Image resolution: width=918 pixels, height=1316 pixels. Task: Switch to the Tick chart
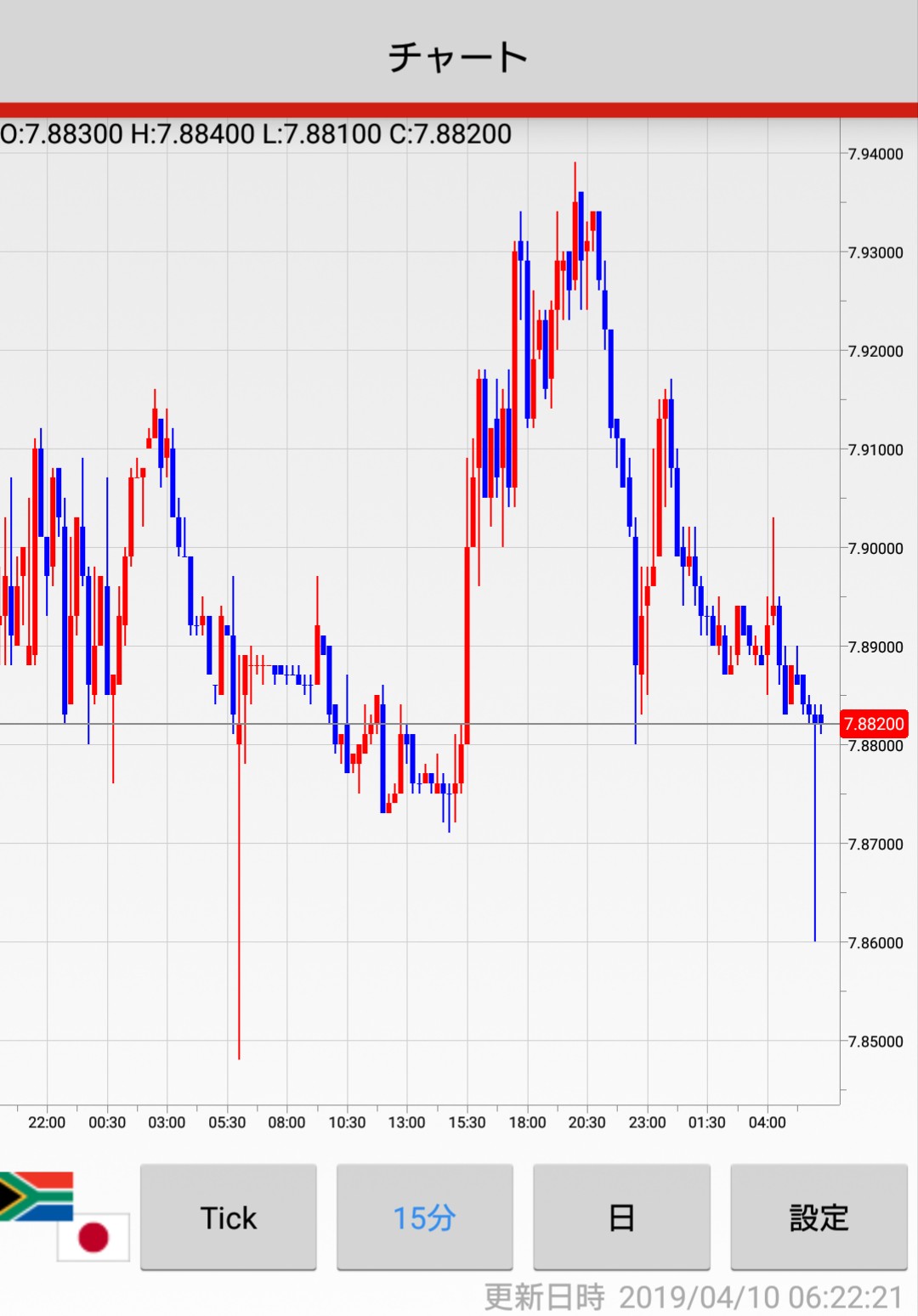point(228,1217)
